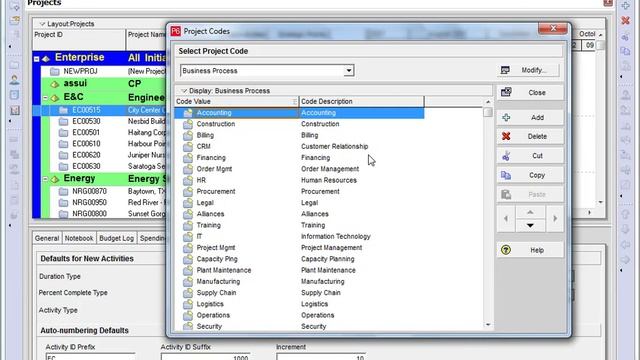Click the Logistics code value
640x360 pixels.
[x=210, y=304]
